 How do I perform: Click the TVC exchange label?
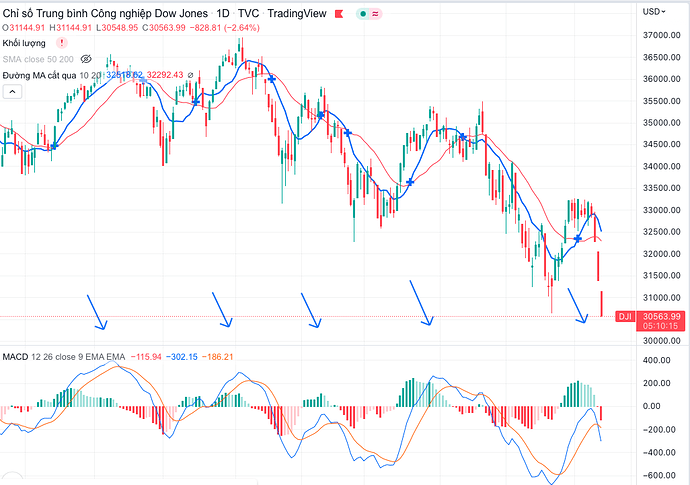(x=248, y=14)
